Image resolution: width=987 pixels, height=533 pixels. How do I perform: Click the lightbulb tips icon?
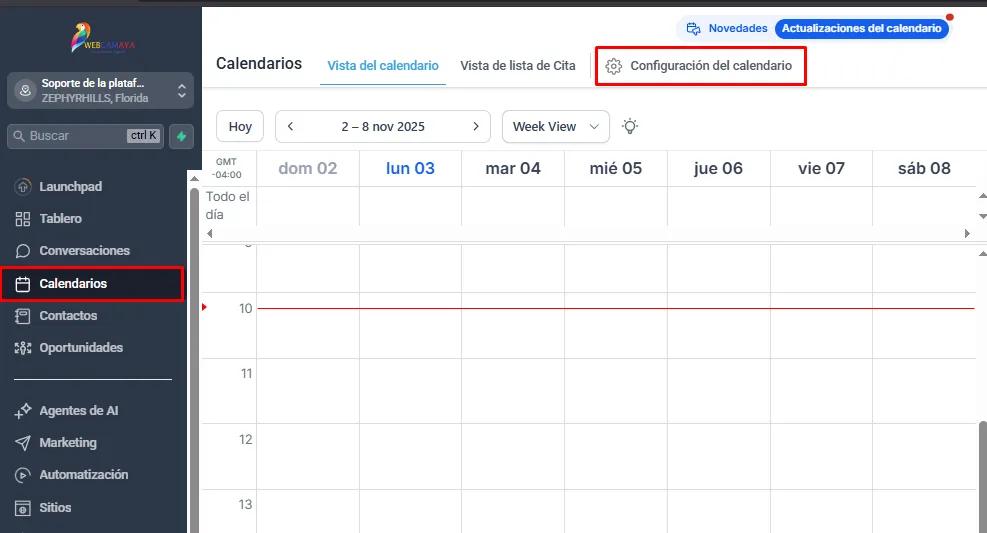(629, 126)
